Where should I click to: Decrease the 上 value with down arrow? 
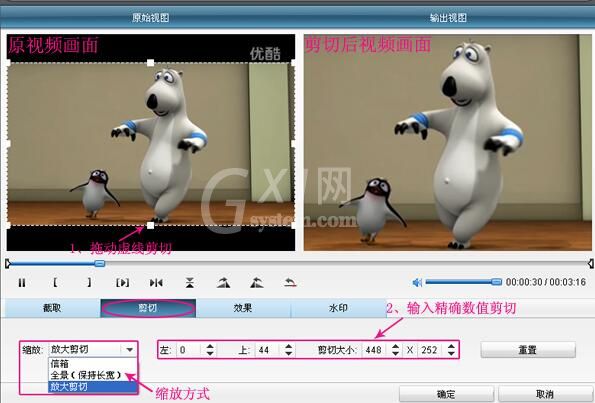tap(289, 353)
